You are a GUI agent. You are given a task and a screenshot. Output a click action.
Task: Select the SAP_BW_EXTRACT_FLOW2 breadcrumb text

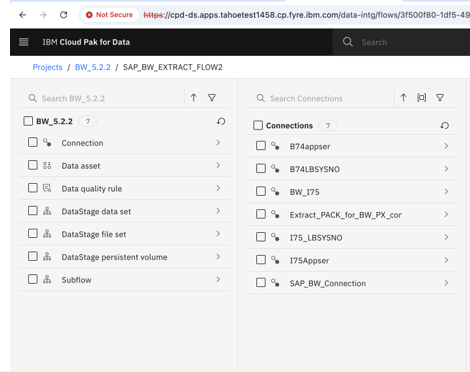[173, 67]
